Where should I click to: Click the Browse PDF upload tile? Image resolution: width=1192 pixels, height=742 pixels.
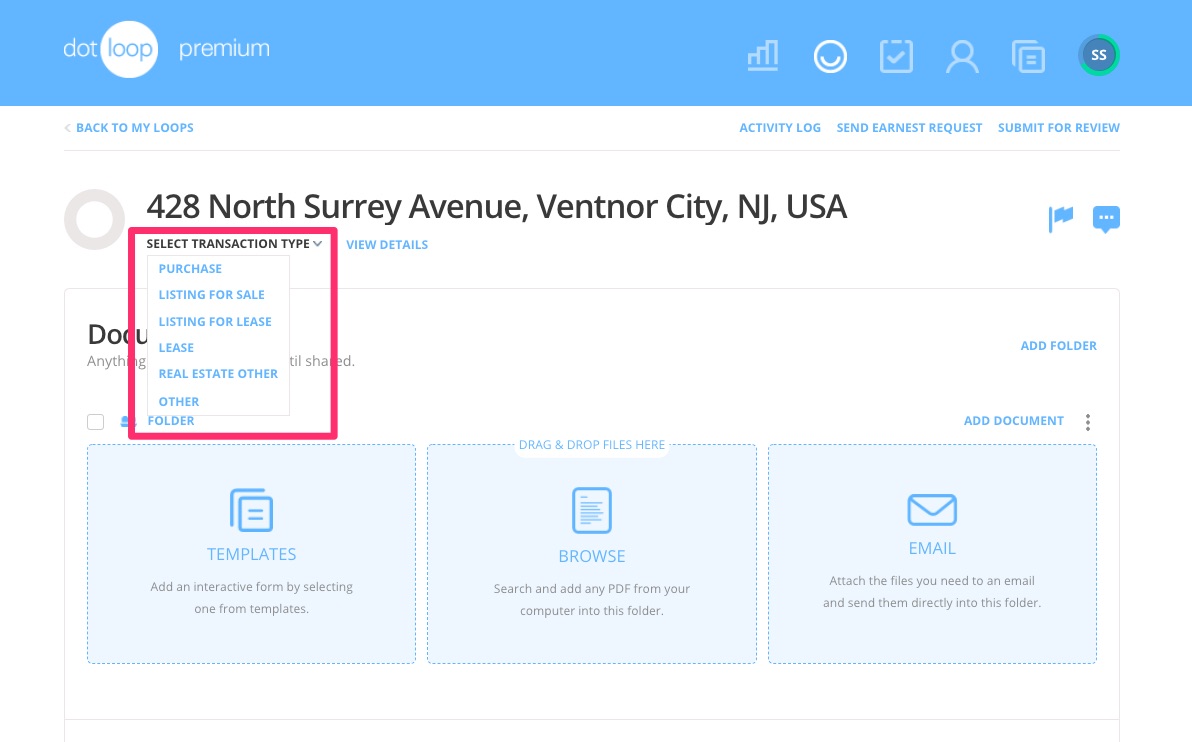pyautogui.click(x=592, y=553)
